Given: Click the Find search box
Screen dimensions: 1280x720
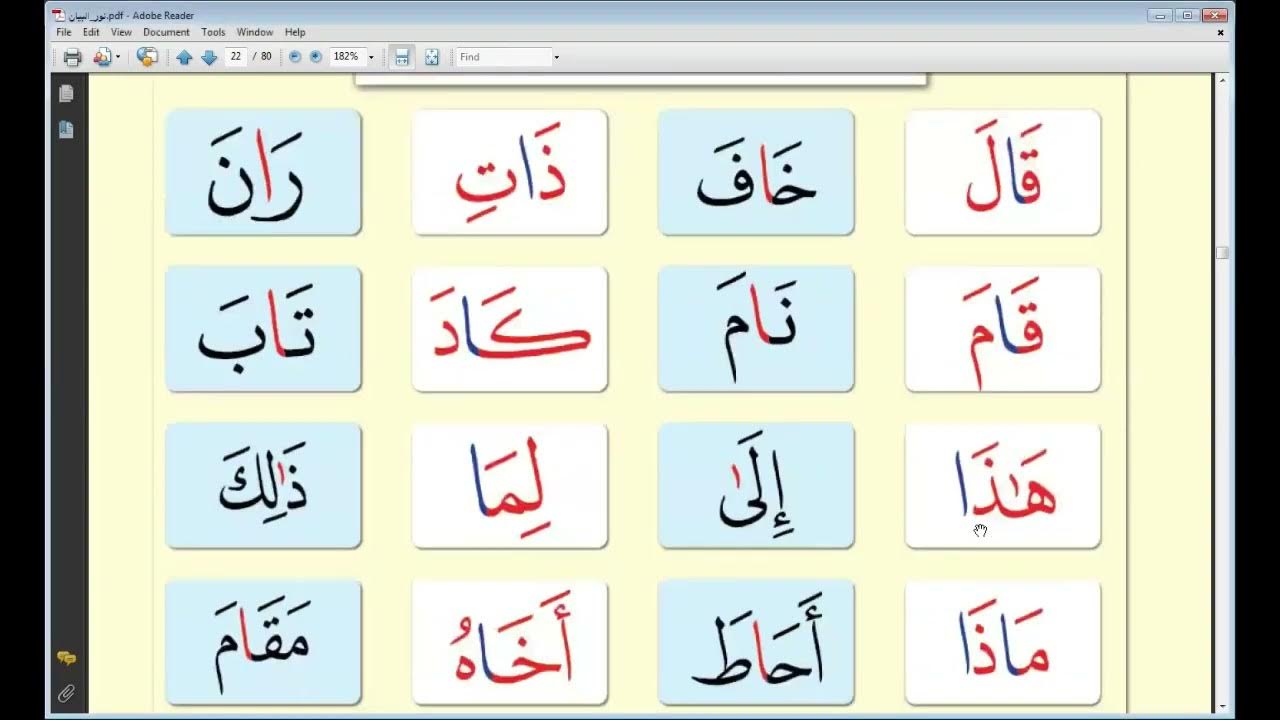Looking at the screenshot, I should pos(504,57).
